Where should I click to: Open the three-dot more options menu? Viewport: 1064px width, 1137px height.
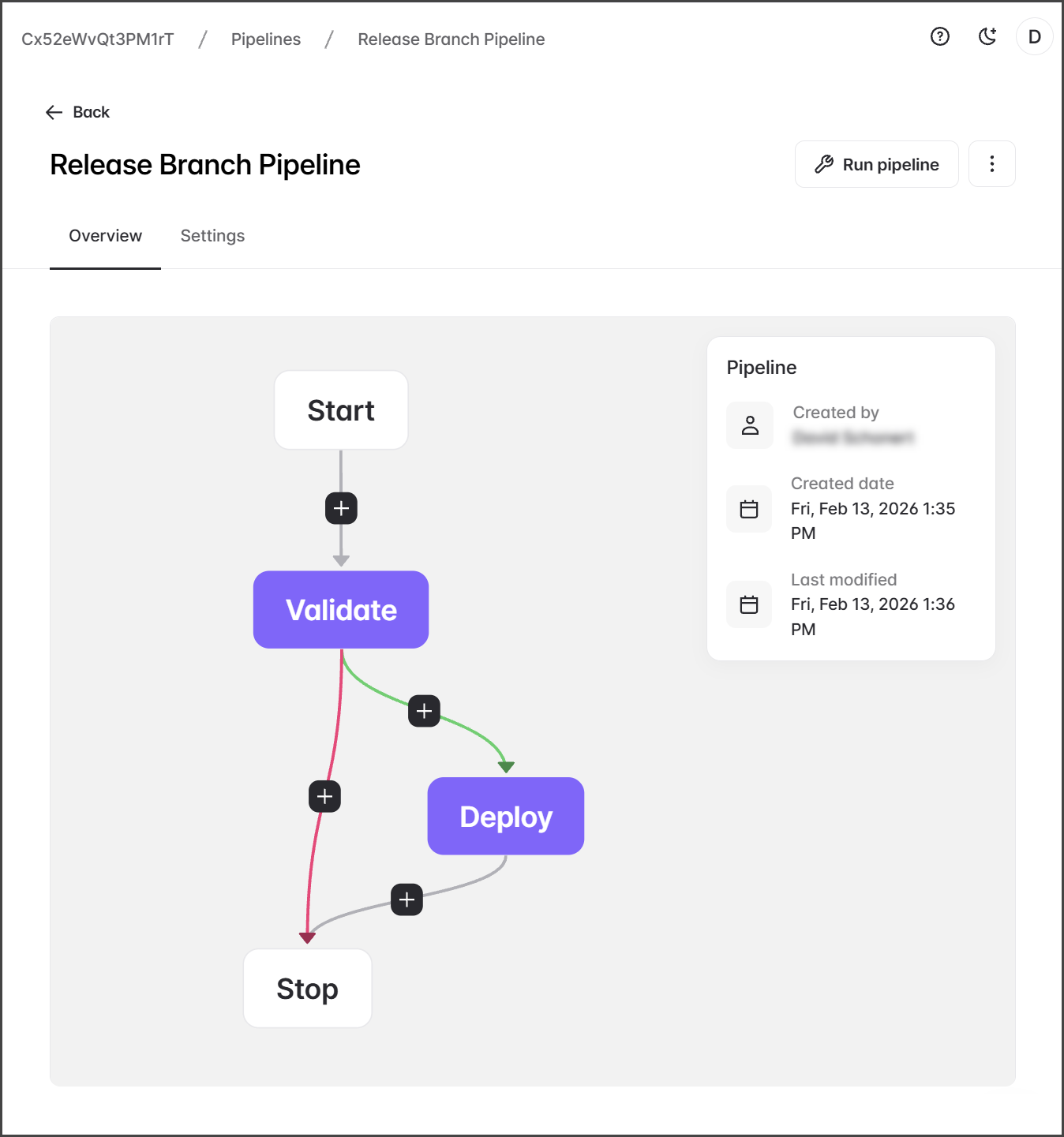coord(991,164)
